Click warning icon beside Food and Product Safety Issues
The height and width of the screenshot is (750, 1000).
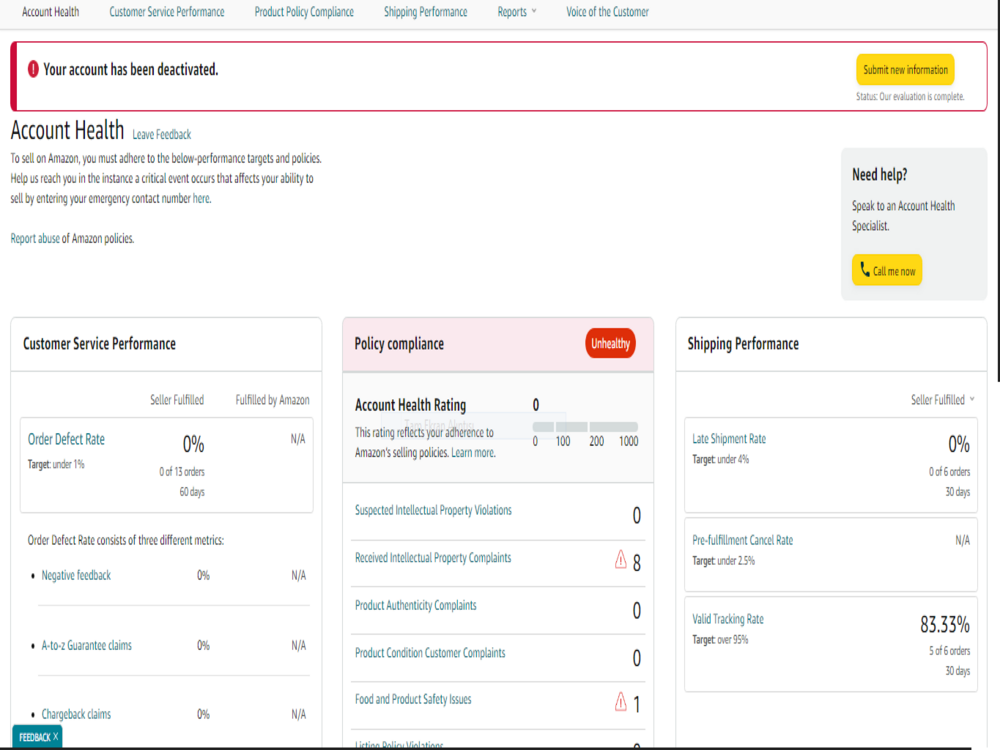tap(621, 702)
